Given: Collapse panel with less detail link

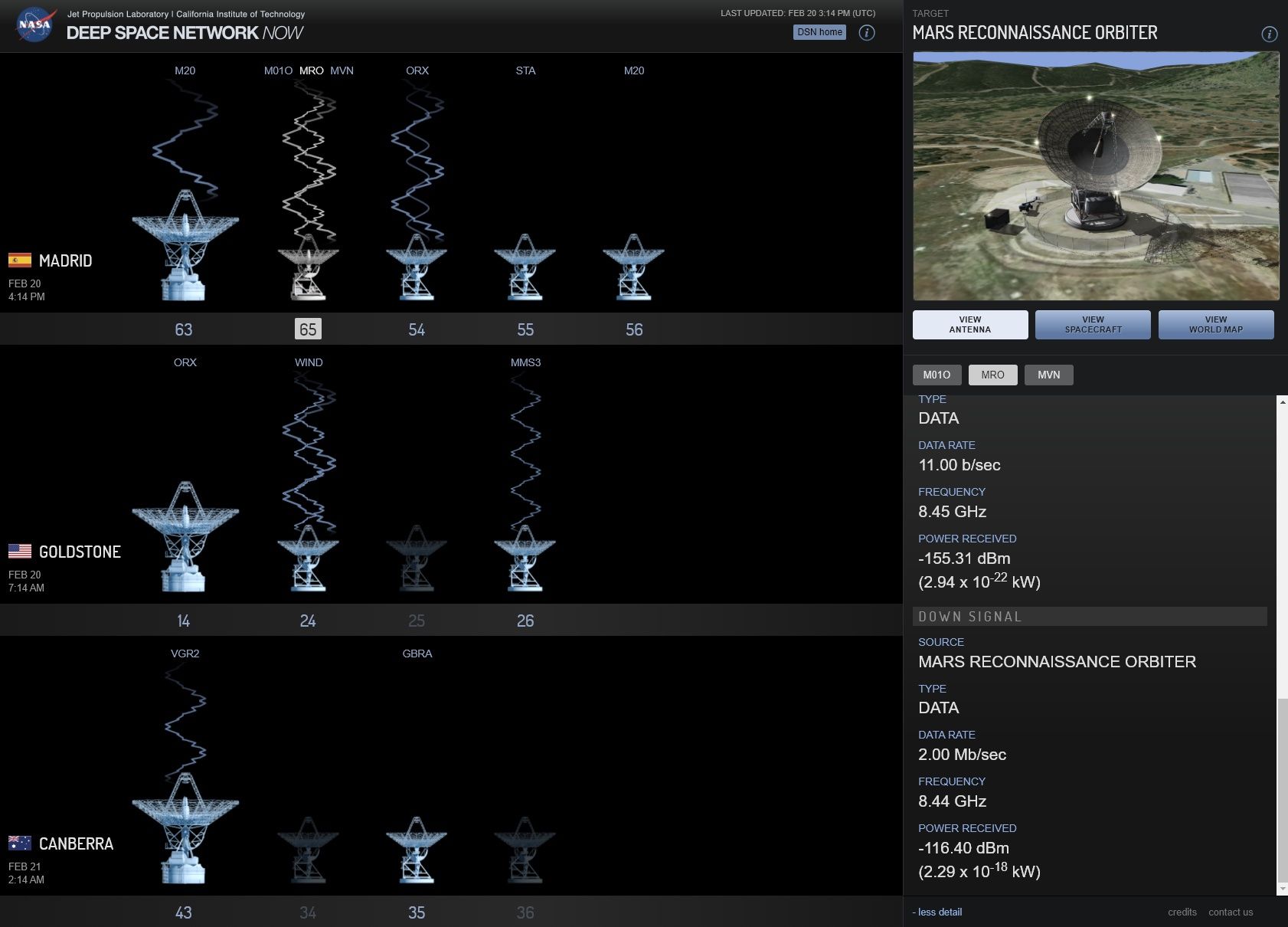Looking at the screenshot, I should [937, 912].
